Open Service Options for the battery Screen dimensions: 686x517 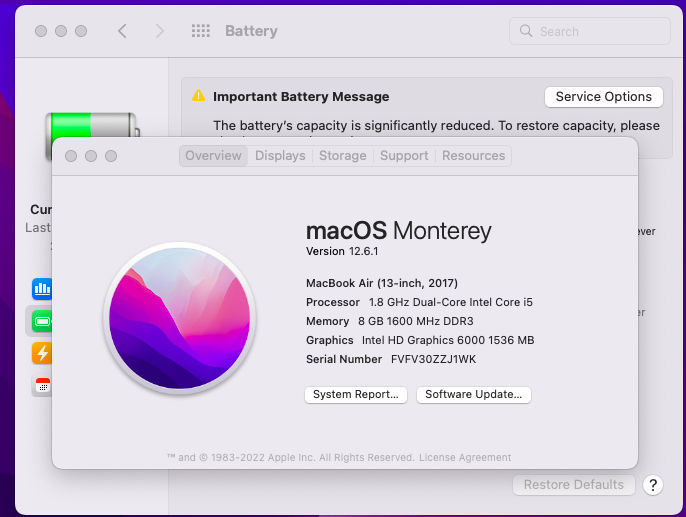[604, 97]
